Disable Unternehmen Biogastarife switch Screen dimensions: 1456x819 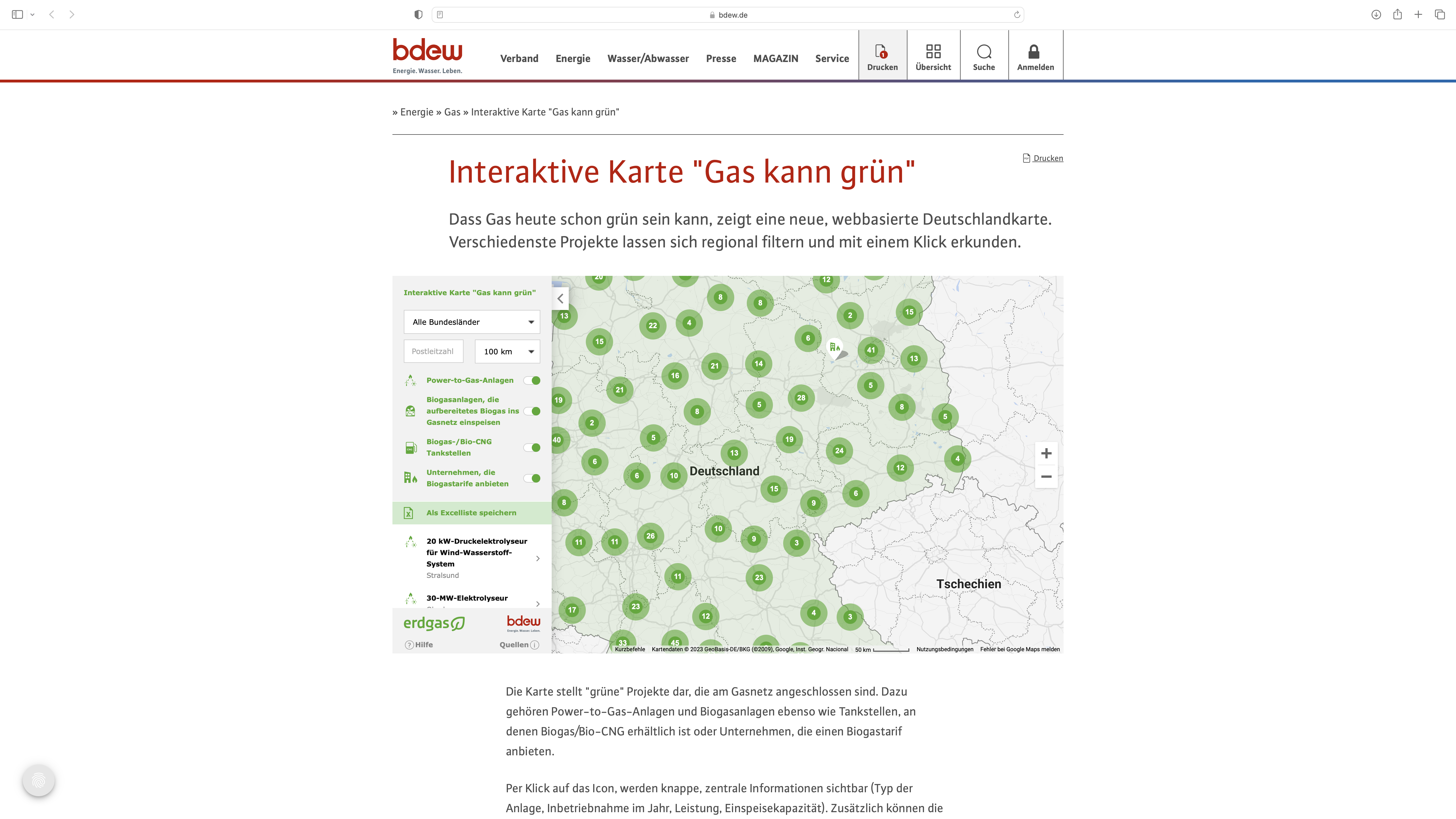click(532, 478)
